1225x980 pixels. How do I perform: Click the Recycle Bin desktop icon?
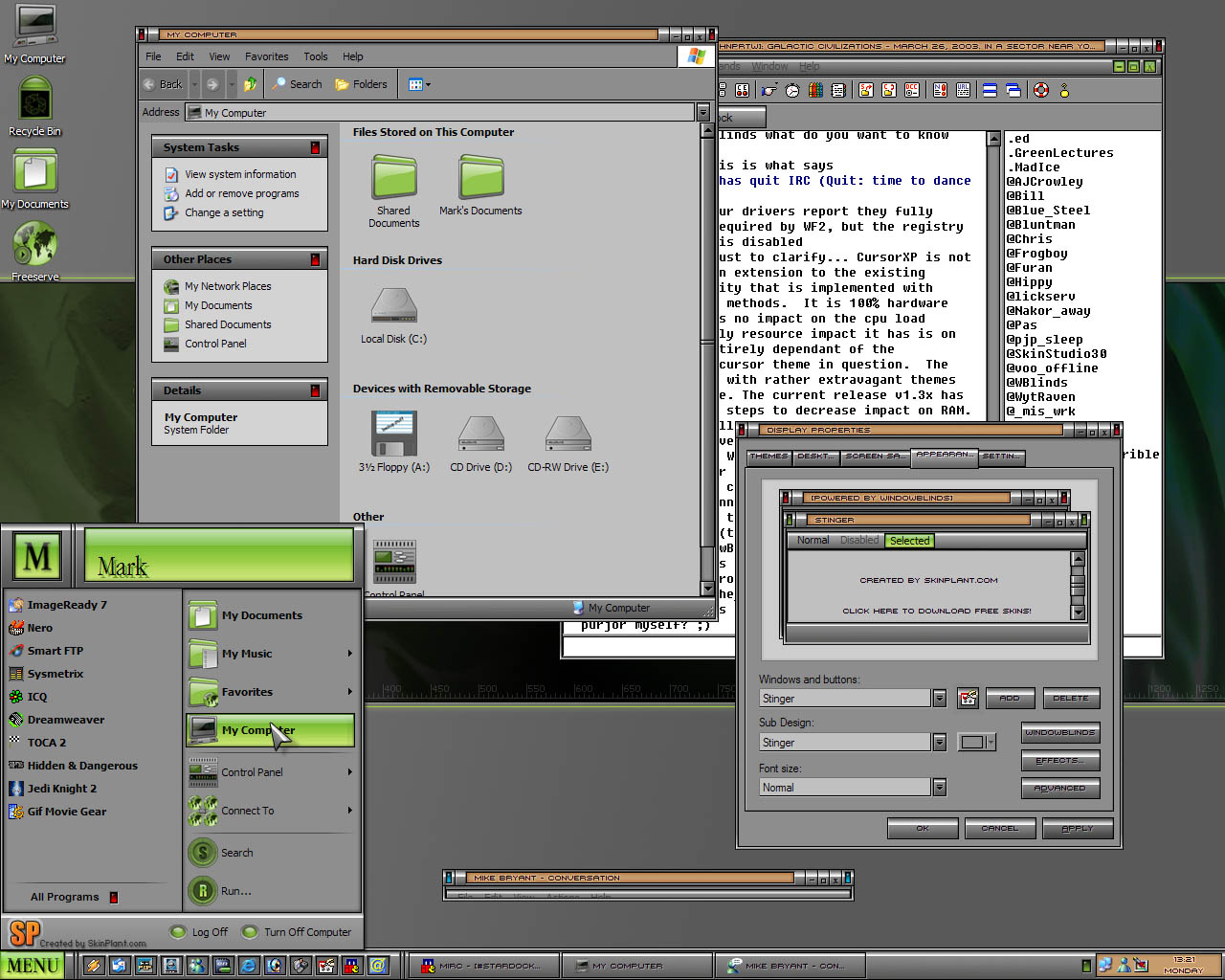(34, 101)
